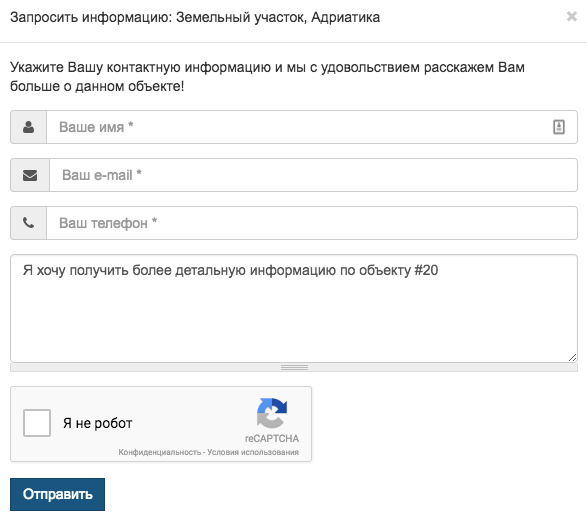Click the 'Я не робот' label text
This screenshot has width=587, height=521.
97,423
